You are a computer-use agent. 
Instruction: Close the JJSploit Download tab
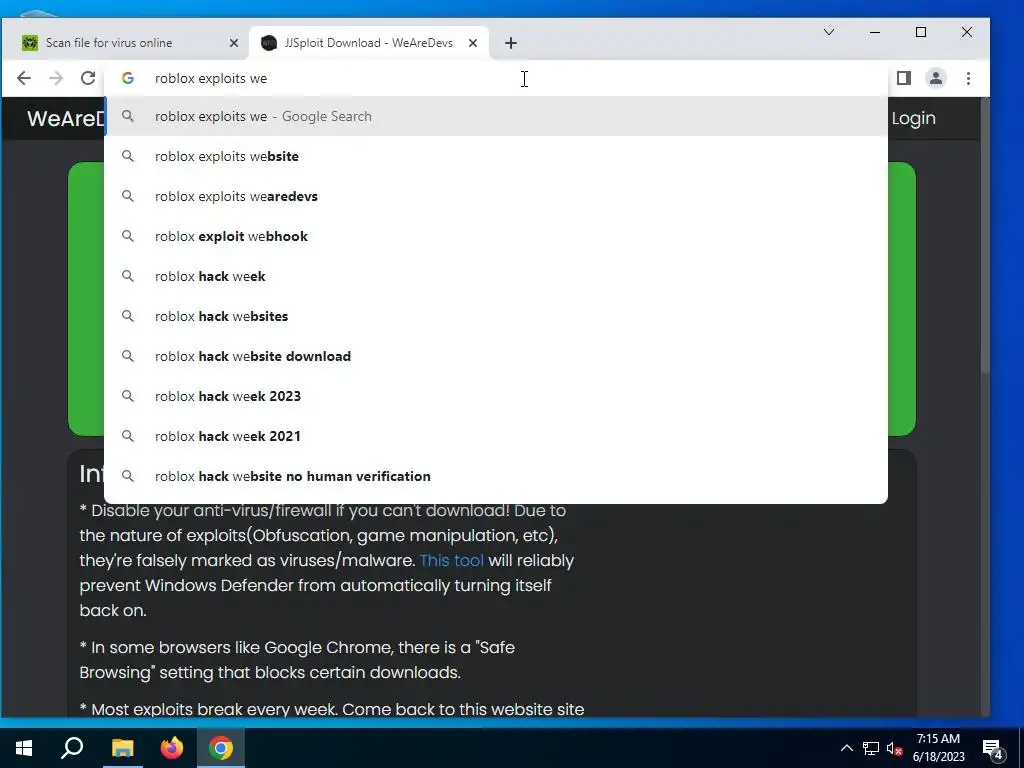(x=473, y=43)
